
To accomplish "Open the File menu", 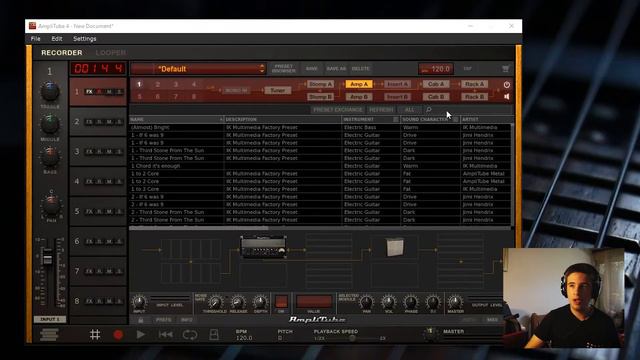I will 36,39.
